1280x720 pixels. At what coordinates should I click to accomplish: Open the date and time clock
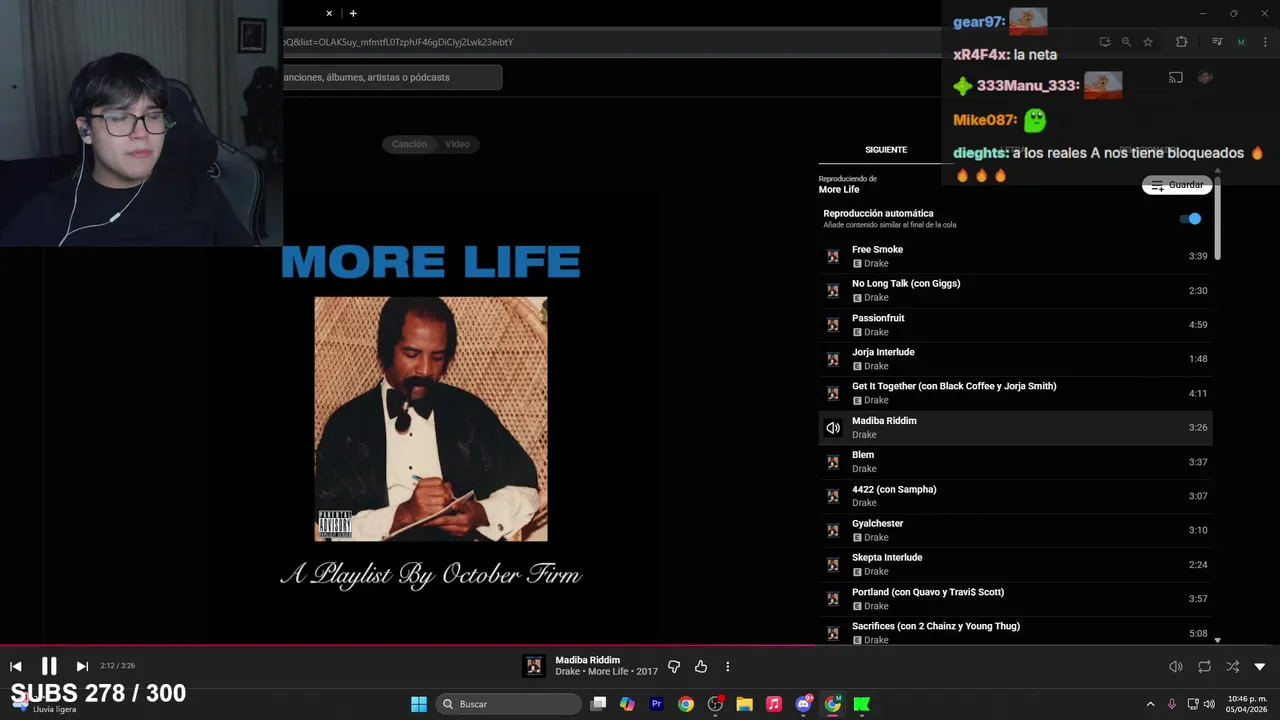pyautogui.click(x=1247, y=704)
